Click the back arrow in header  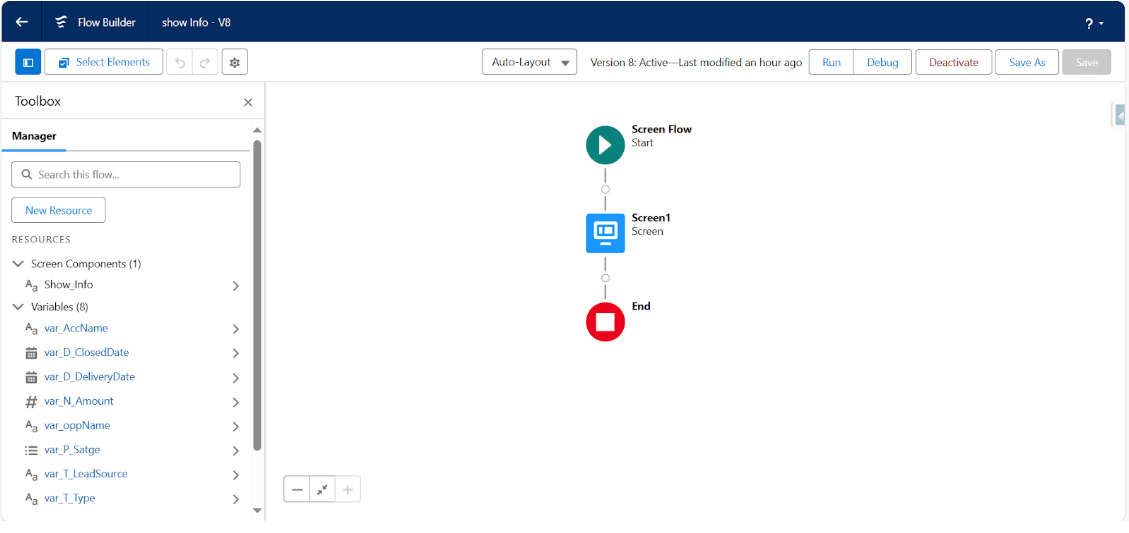pos(22,22)
